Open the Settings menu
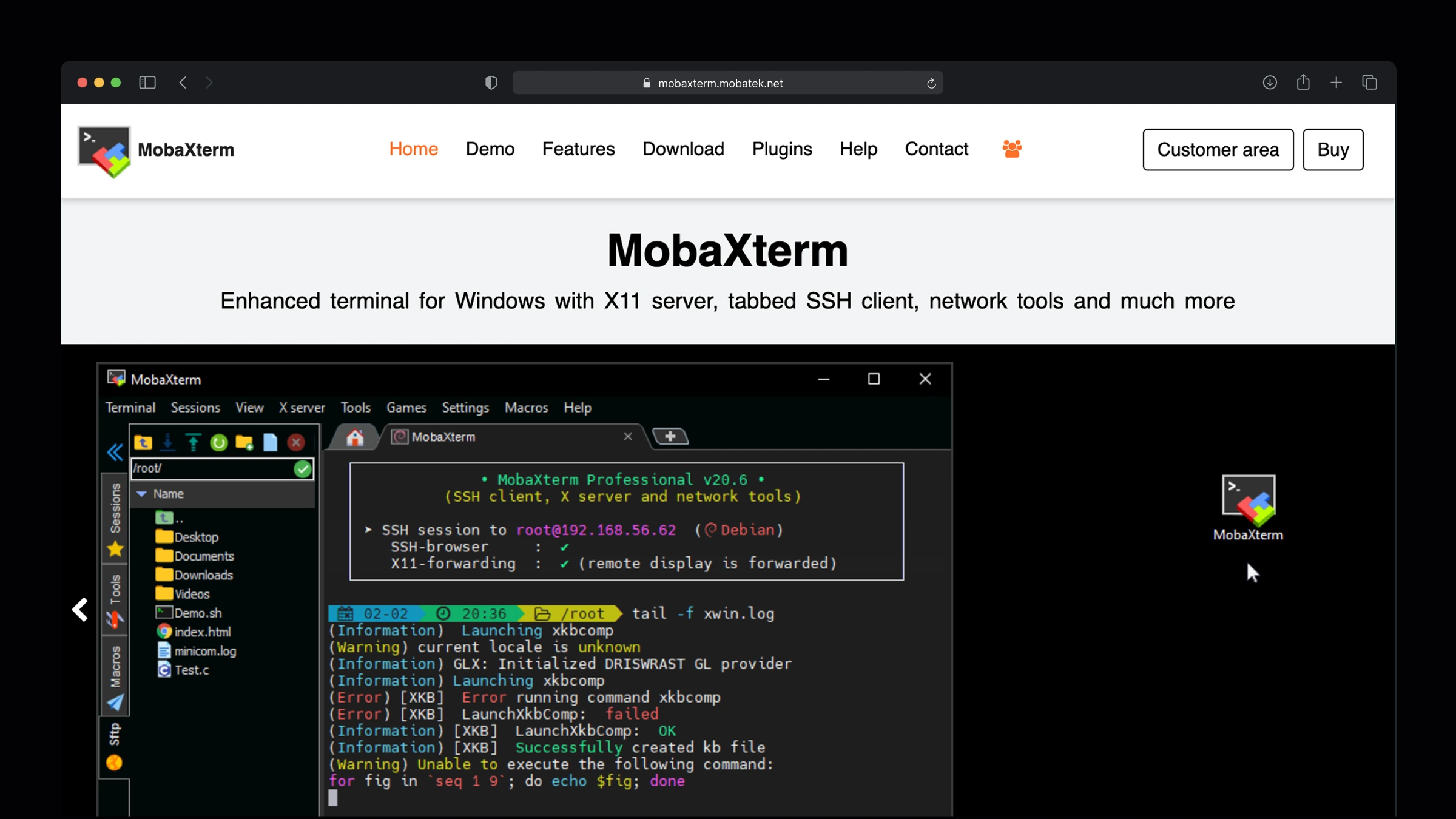 click(465, 408)
